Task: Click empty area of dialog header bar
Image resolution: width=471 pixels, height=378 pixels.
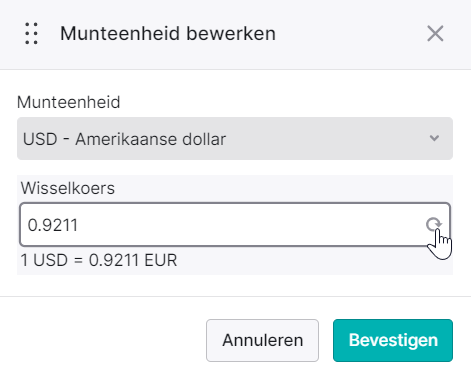Action: click(350, 34)
